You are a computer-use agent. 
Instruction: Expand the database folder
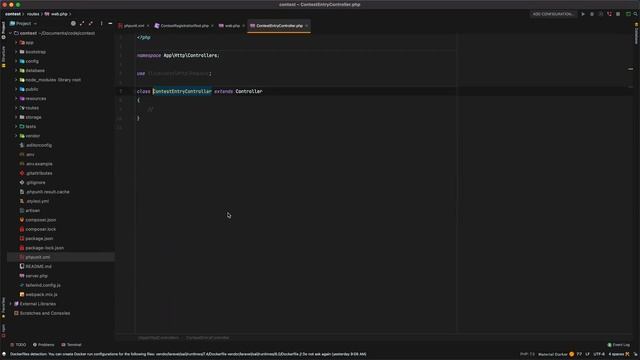coord(16,71)
